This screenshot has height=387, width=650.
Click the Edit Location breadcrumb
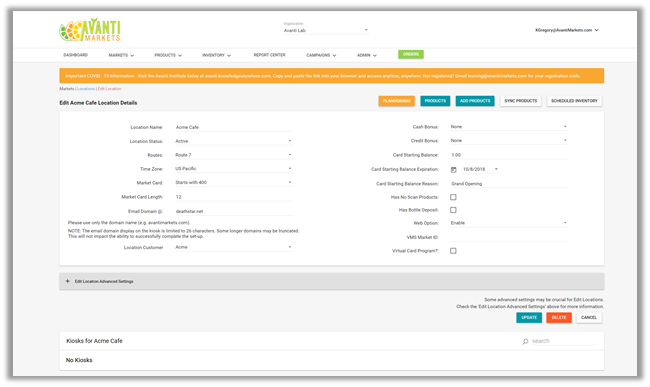click(x=109, y=89)
